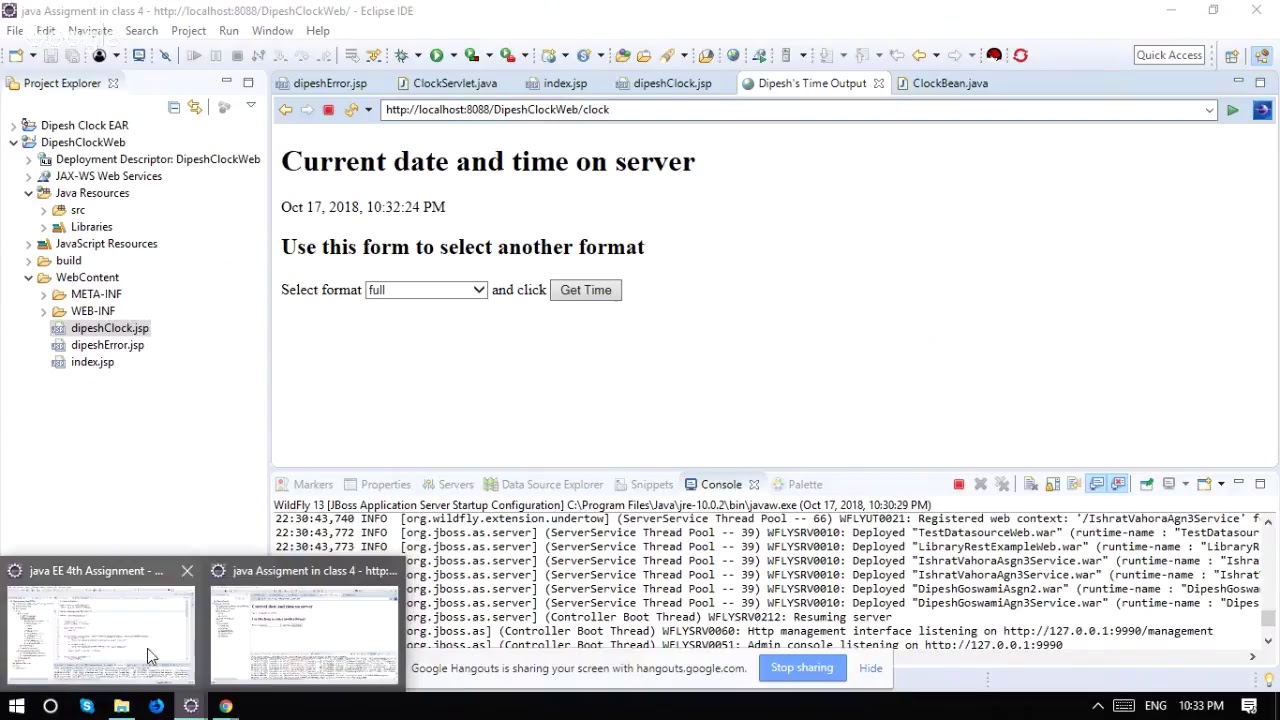Toggle Show Console When Standard Out Changes
This screenshot has height=720, width=1280.
1097,485
